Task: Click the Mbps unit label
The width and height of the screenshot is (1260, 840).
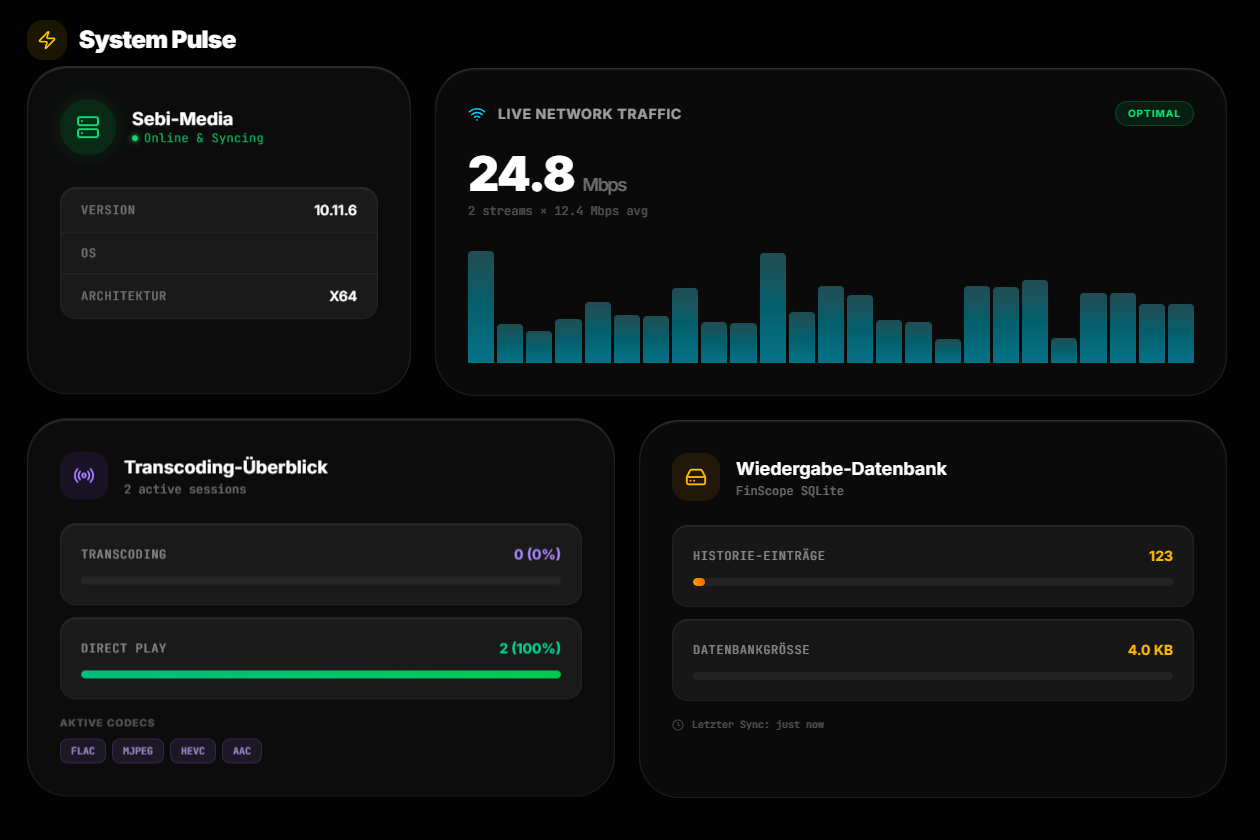Action: point(605,185)
